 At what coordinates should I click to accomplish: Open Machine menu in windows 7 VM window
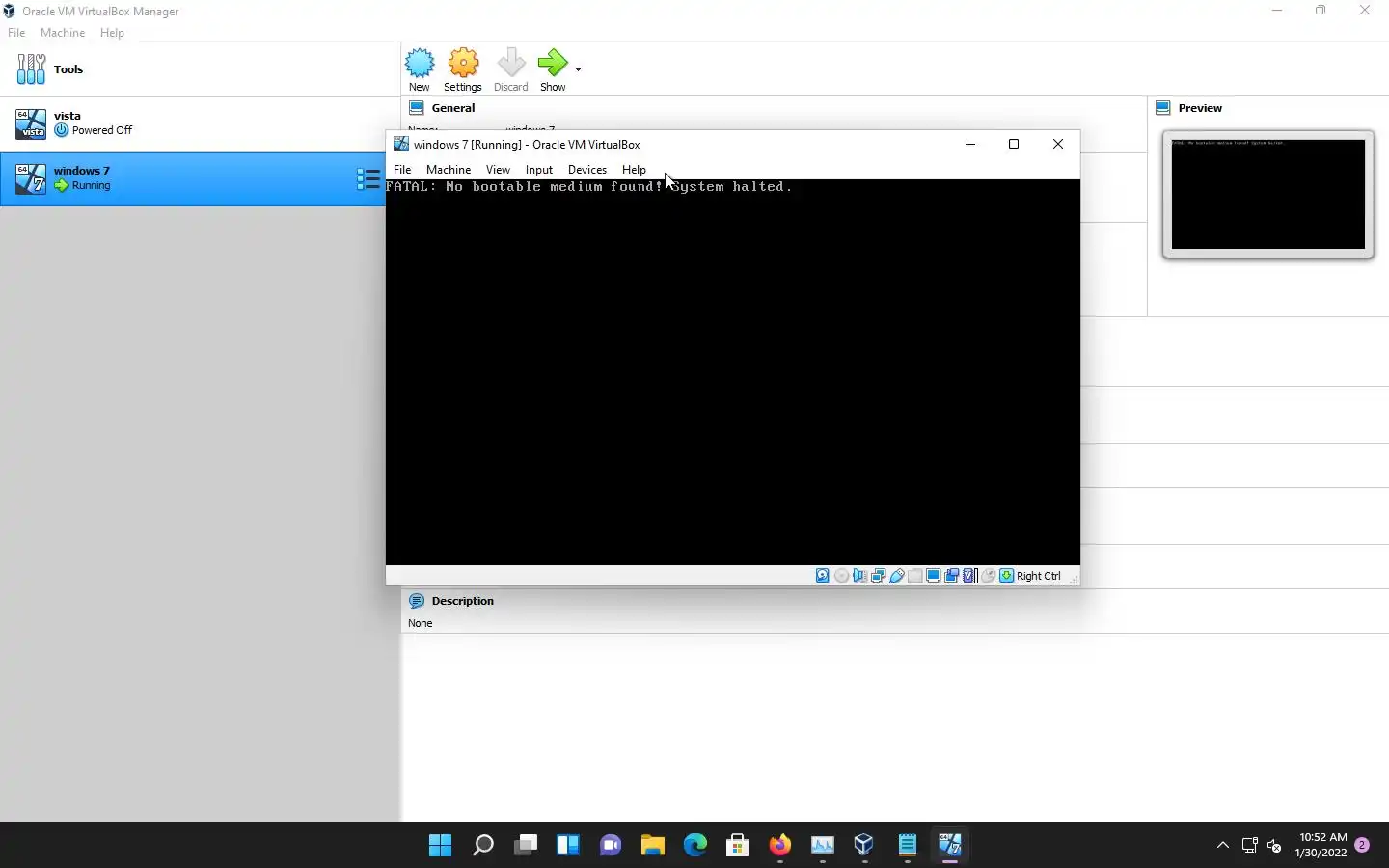click(x=449, y=169)
